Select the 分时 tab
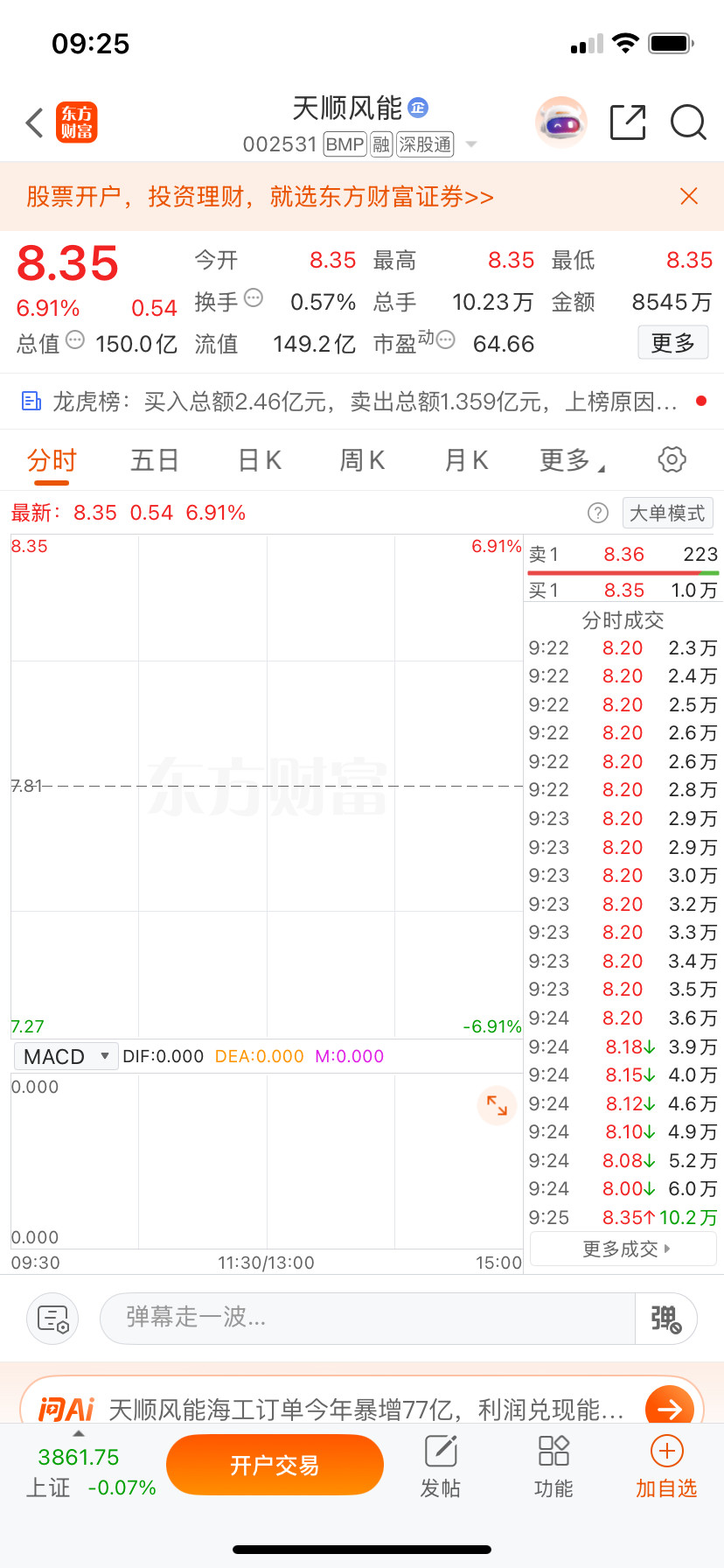The width and height of the screenshot is (724, 1568). 52,460
